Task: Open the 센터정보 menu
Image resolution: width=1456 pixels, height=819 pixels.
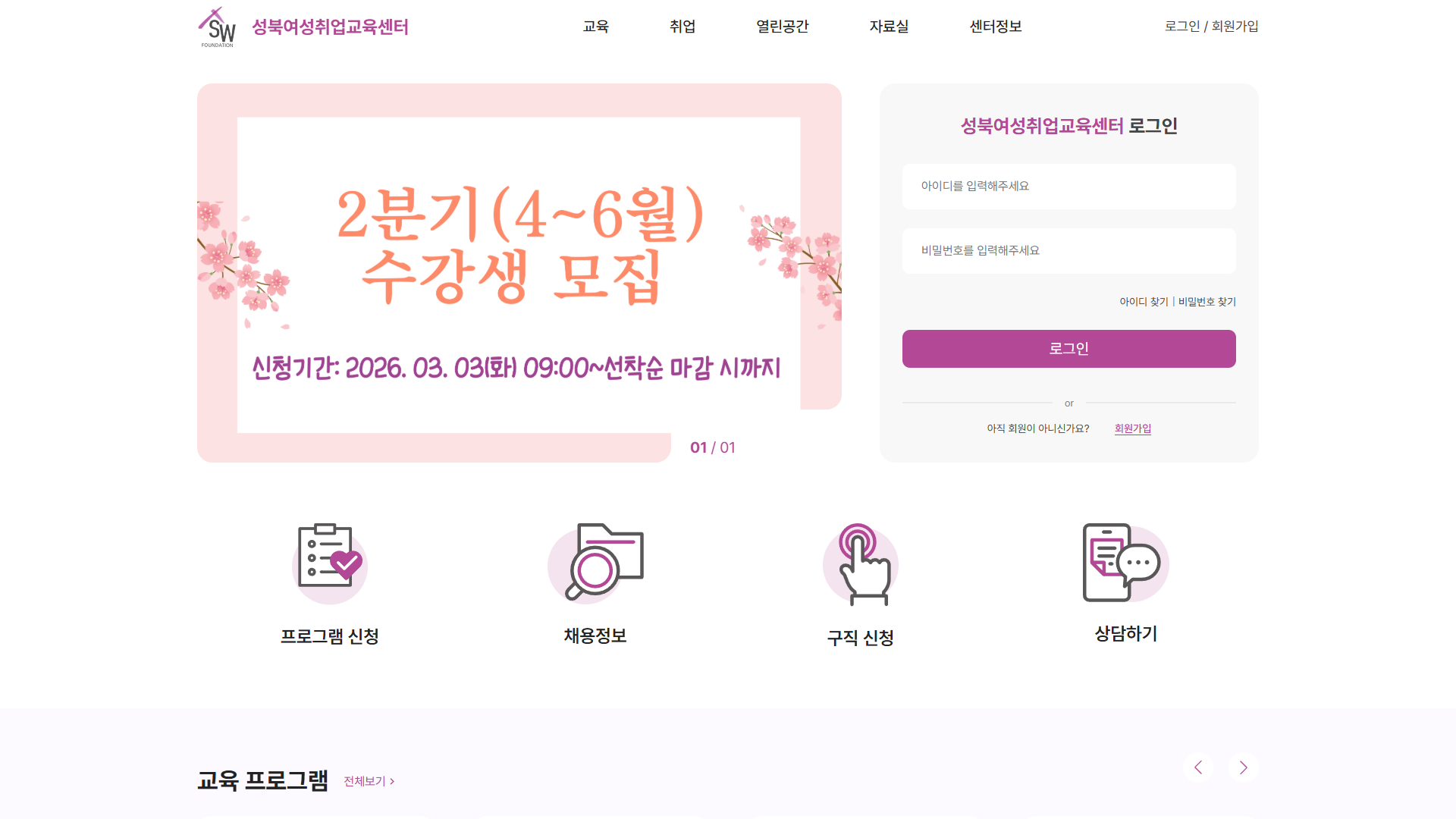Action: click(996, 27)
